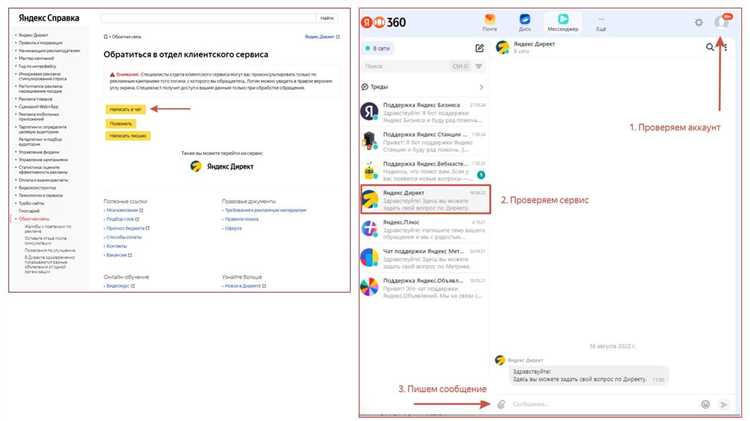Select the Яндекс Директ chat in list

coord(425,199)
